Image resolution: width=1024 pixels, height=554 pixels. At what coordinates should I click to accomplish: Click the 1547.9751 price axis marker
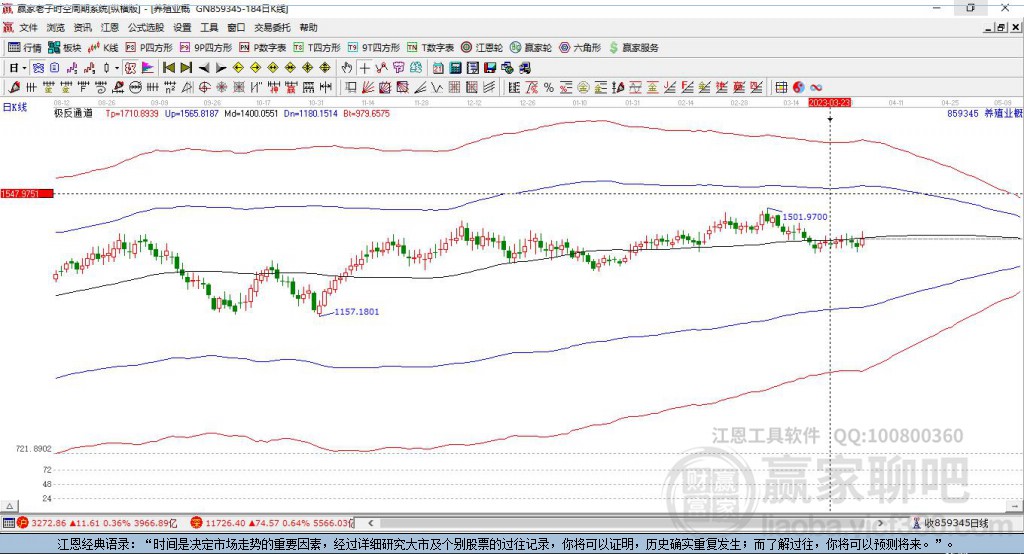(27, 194)
